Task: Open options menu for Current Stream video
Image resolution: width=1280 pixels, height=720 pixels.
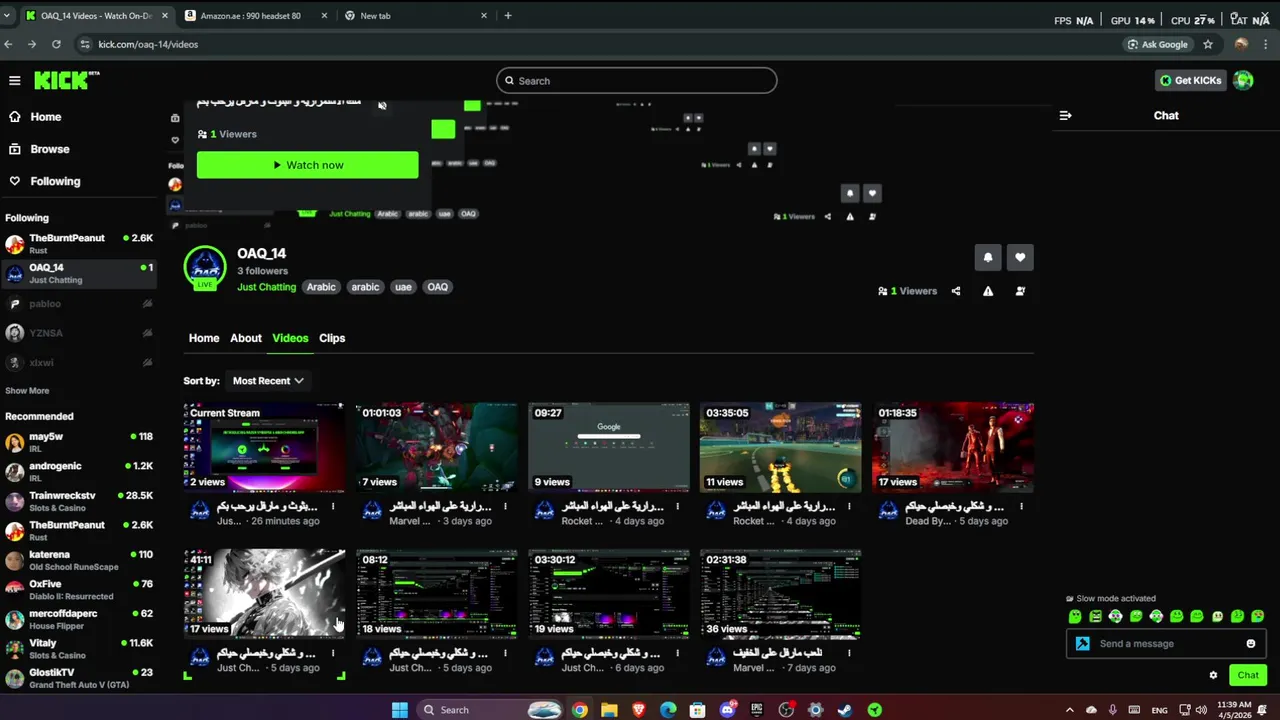Action: (333, 507)
